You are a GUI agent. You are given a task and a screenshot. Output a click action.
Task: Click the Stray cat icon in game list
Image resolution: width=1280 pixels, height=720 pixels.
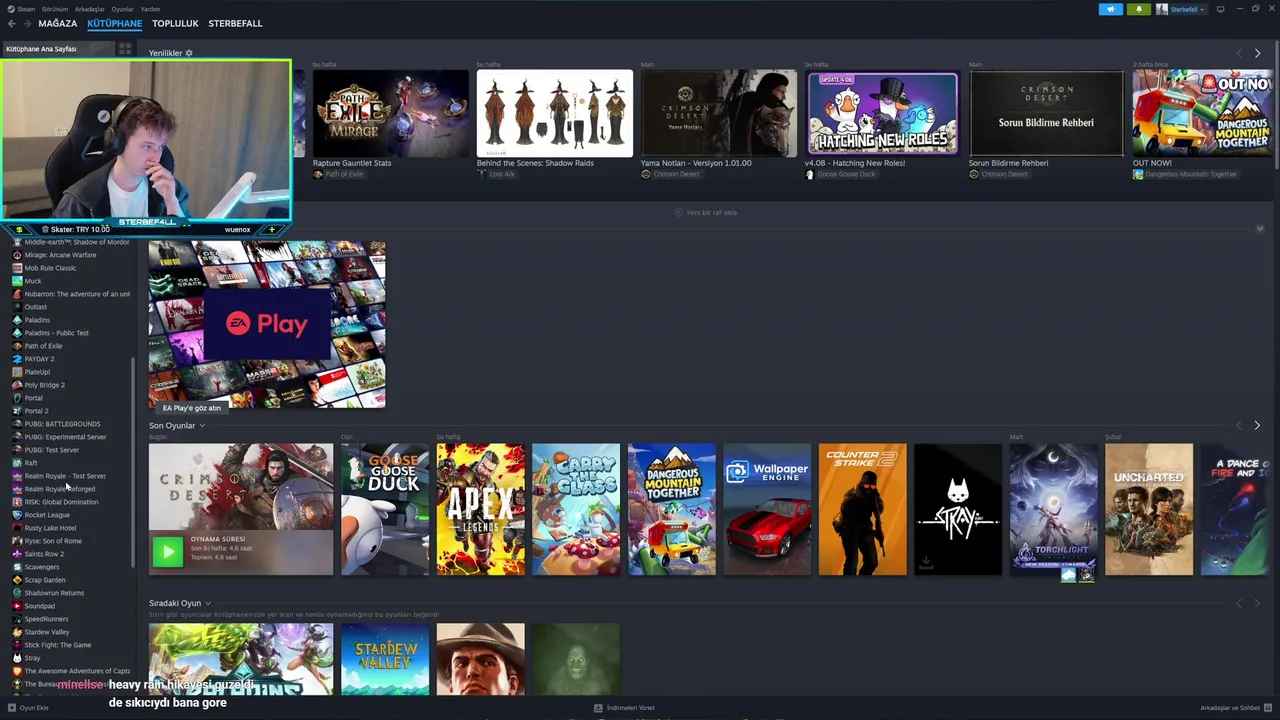[17, 658]
